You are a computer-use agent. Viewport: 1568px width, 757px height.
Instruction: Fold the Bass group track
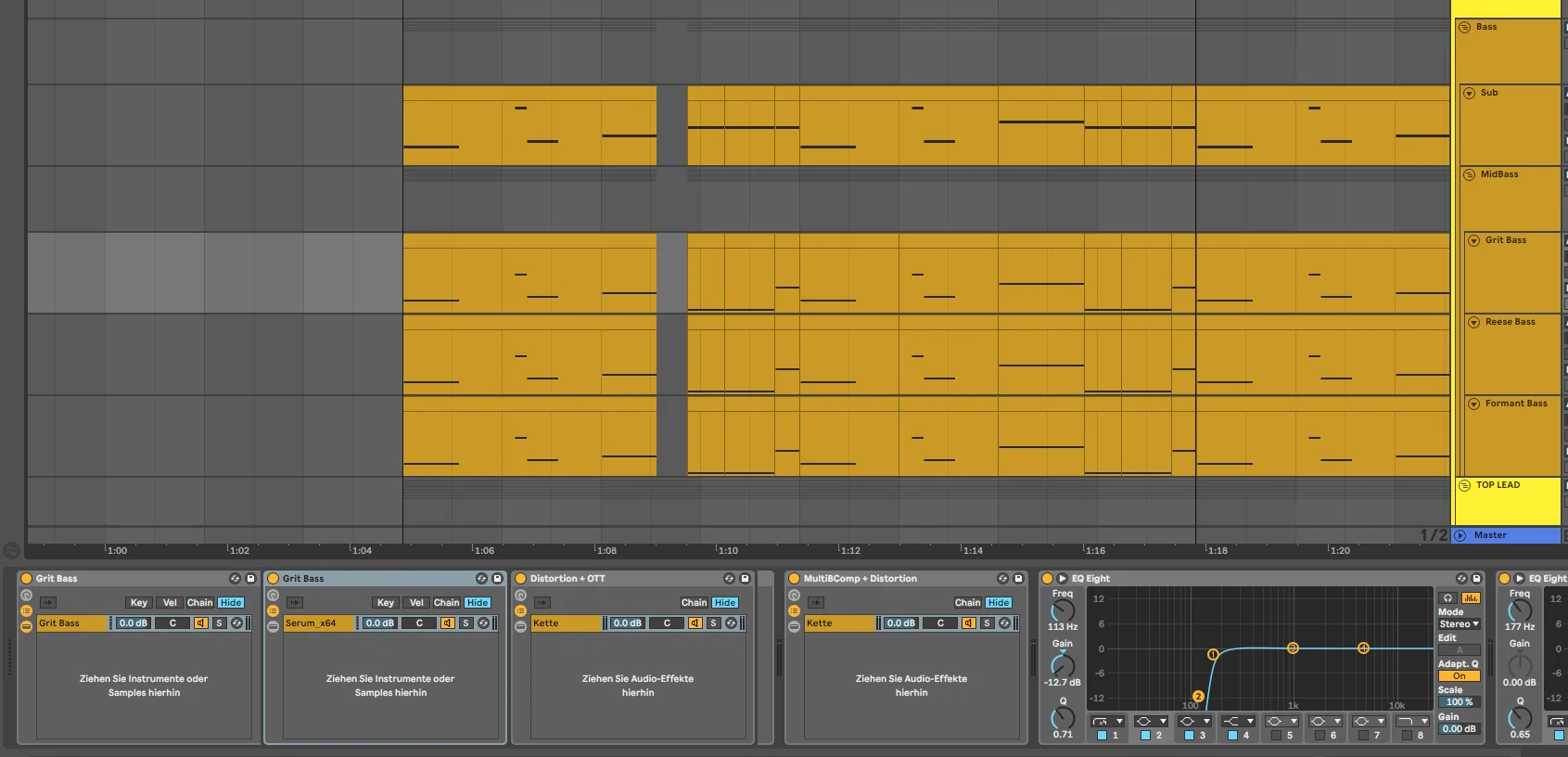coord(1465,27)
